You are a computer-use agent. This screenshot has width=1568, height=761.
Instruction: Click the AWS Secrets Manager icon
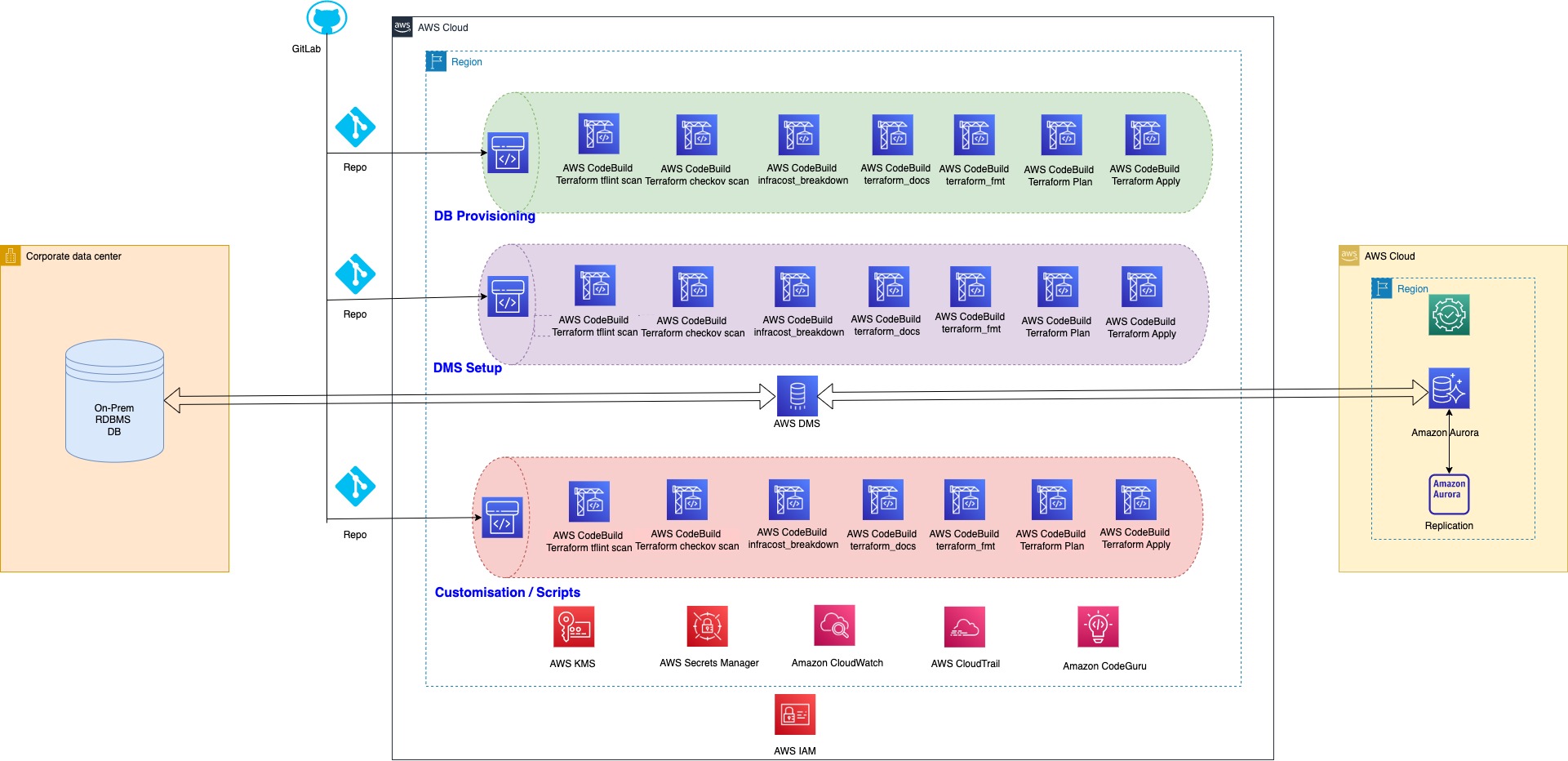point(707,626)
